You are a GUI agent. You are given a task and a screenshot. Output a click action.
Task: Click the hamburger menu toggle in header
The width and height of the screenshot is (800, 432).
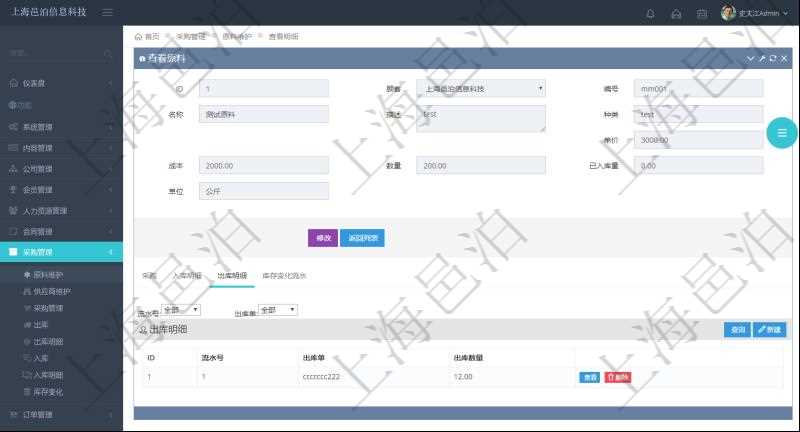(107, 13)
